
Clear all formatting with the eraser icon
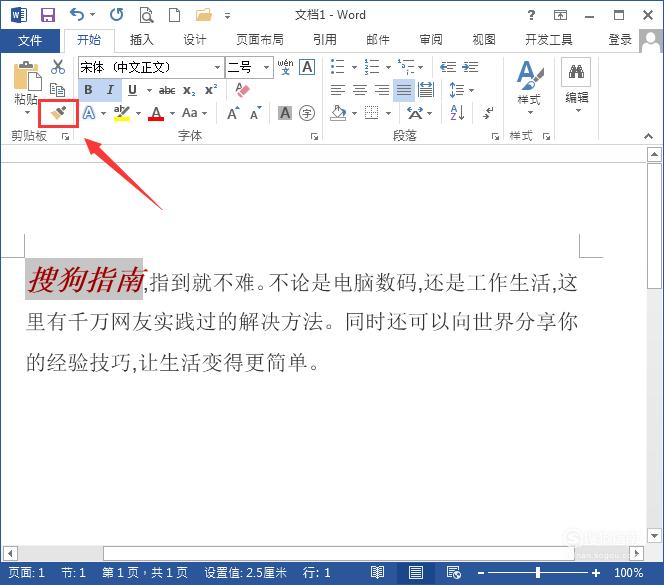(242, 90)
